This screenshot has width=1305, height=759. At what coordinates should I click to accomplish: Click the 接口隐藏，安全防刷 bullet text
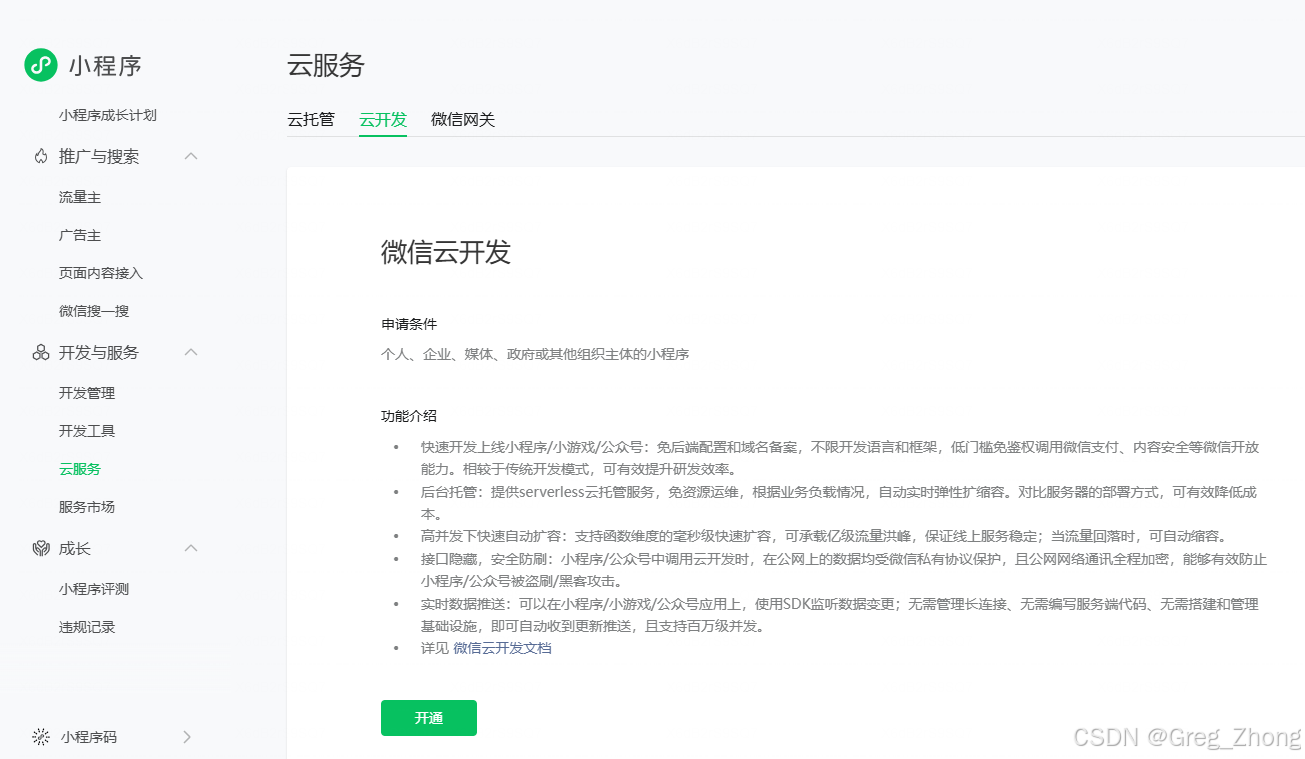pos(844,570)
